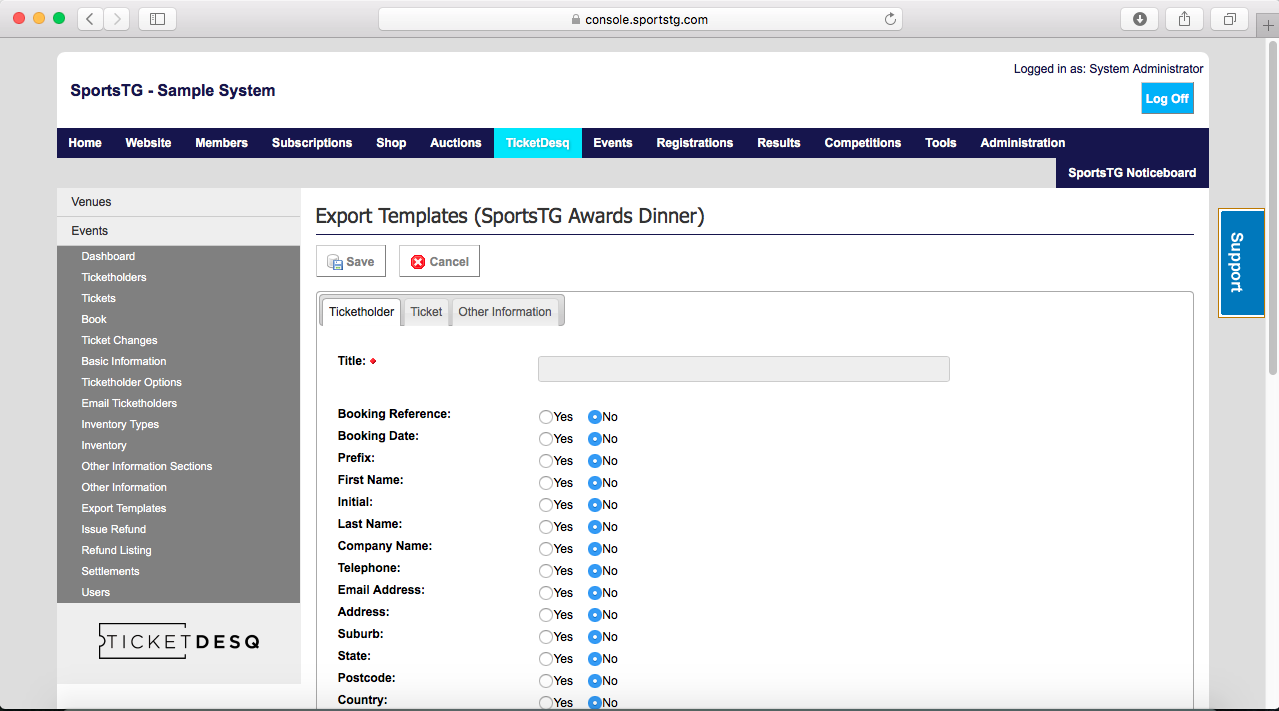The height and width of the screenshot is (711, 1279).
Task: Collapse the Events sidebar section
Action: pos(179,231)
